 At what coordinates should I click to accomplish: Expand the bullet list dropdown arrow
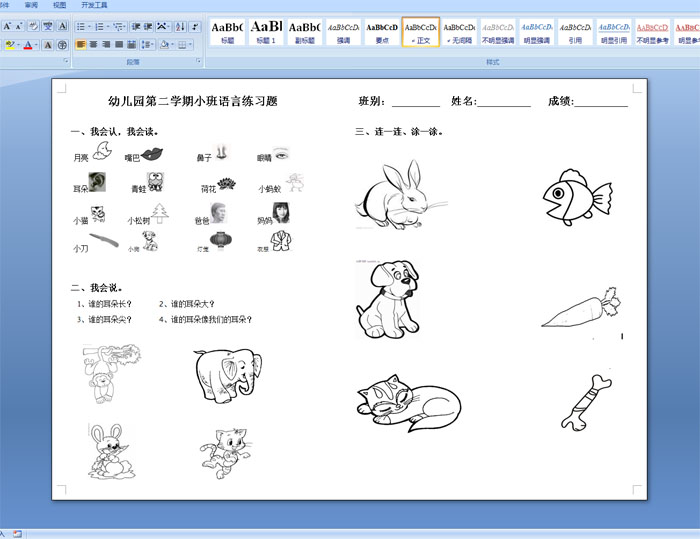click(x=89, y=27)
